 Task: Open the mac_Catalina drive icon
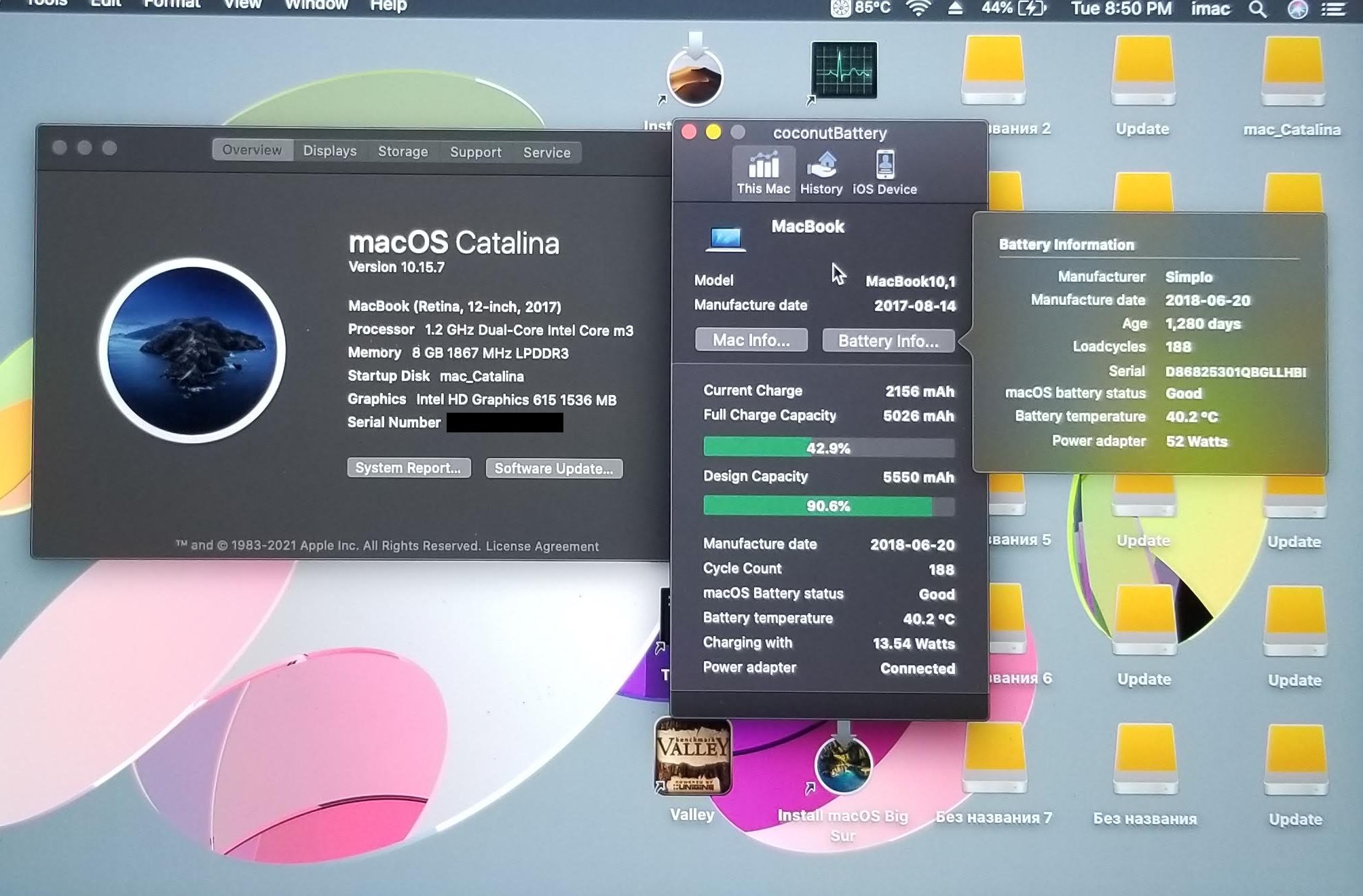tap(1292, 72)
